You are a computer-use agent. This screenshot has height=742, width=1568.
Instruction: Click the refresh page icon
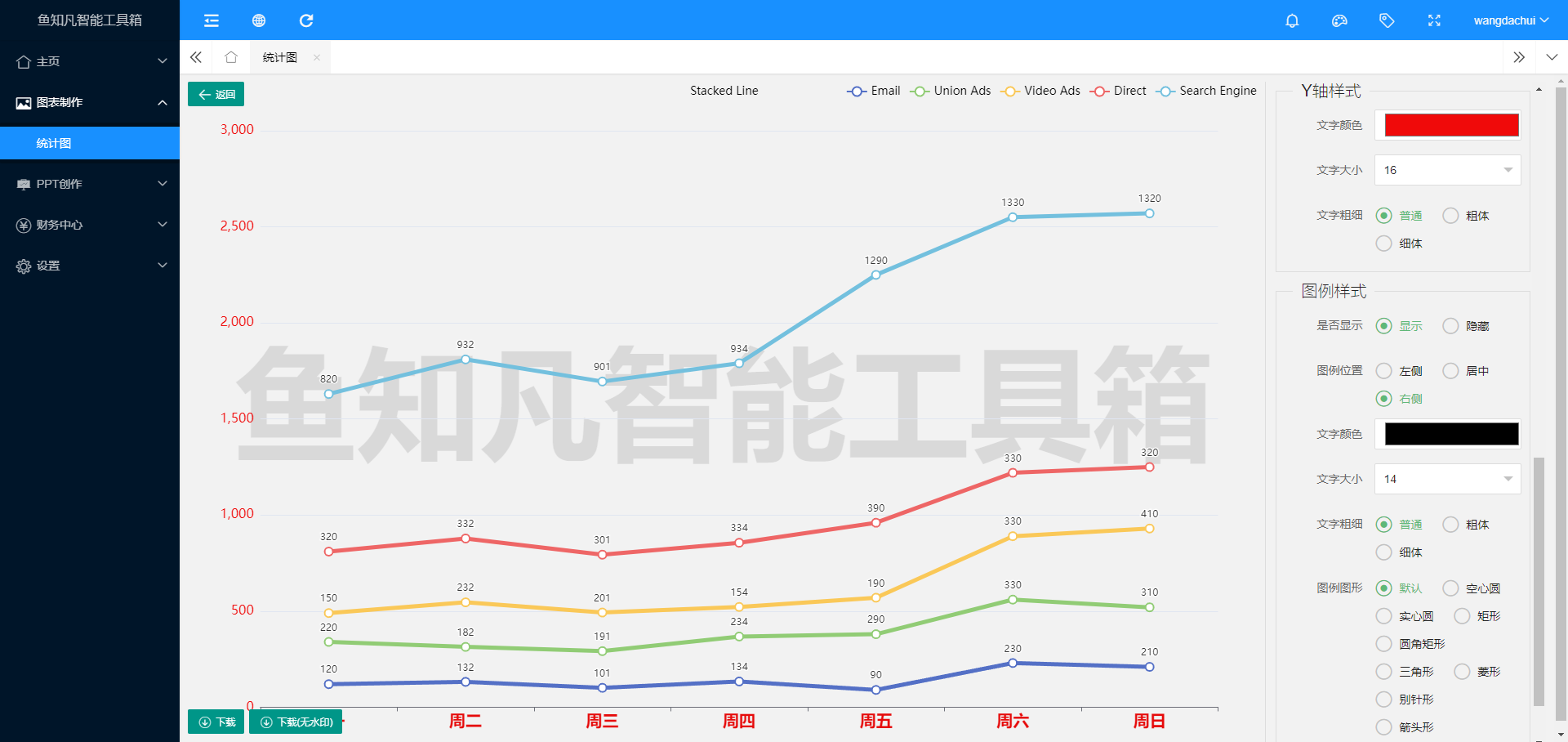pos(306,20)
